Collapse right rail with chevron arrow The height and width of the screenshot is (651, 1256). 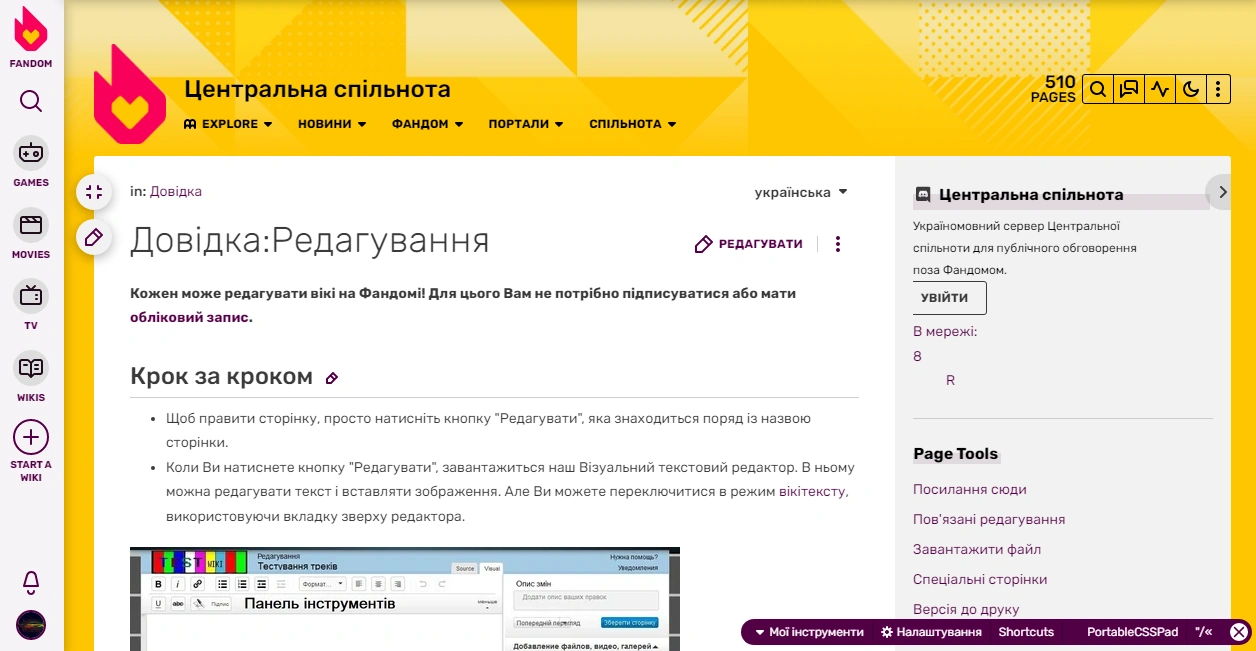(1222, 192)
